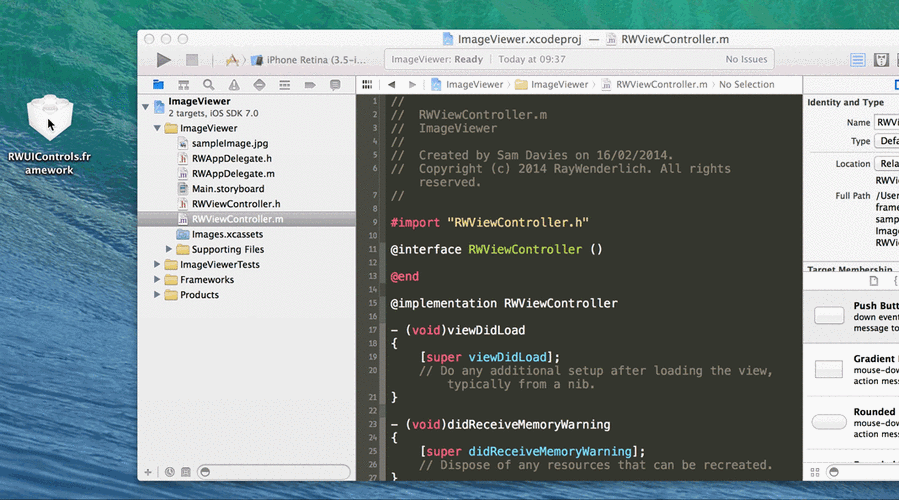The height and width of the screenshot is (500, 899).
Task: Select the Standard editor button
Action: tap(858, 60)
